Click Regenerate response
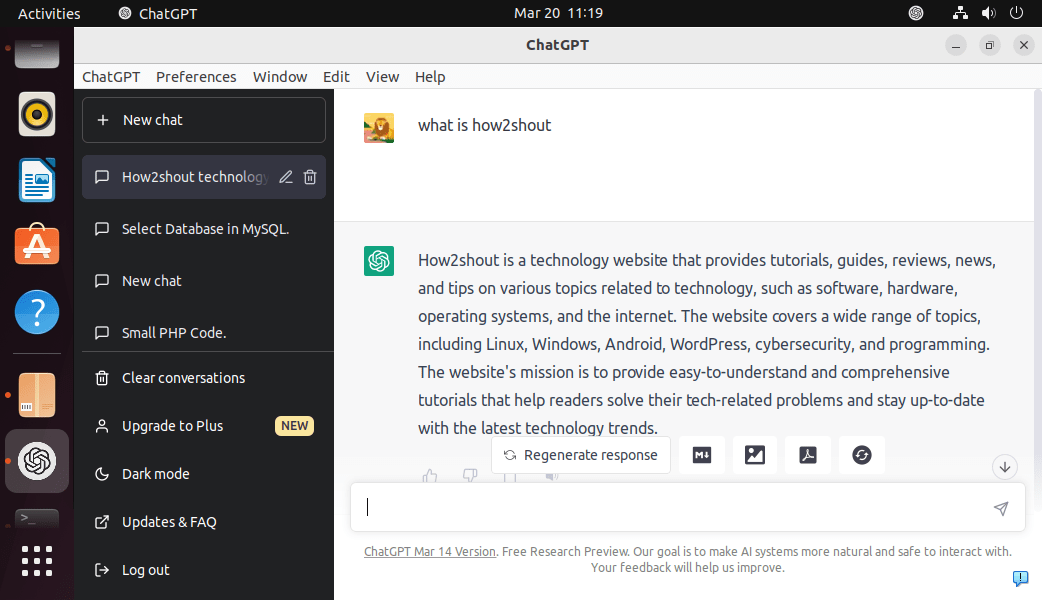 (581, 454)
